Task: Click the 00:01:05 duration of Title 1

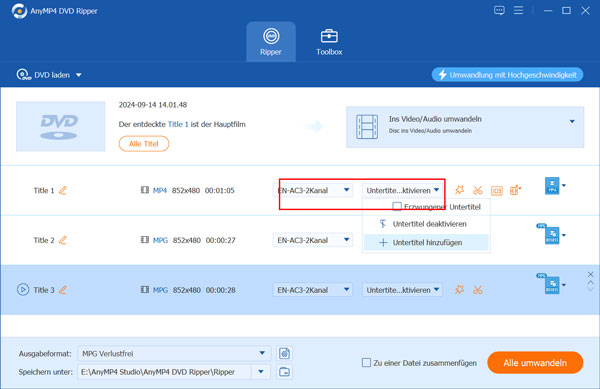Action: [x=220, y=190]
